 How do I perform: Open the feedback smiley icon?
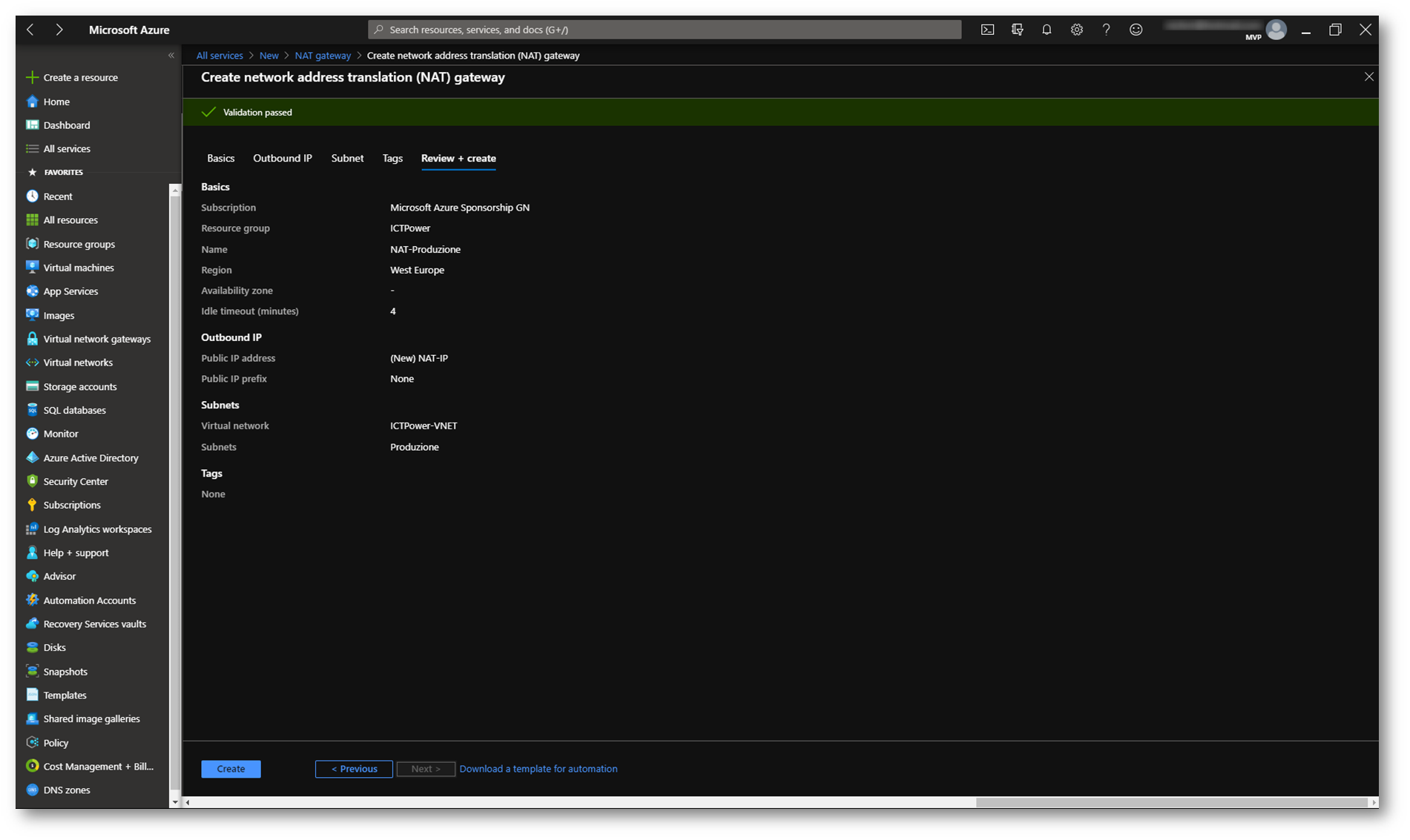(1136, 30)
